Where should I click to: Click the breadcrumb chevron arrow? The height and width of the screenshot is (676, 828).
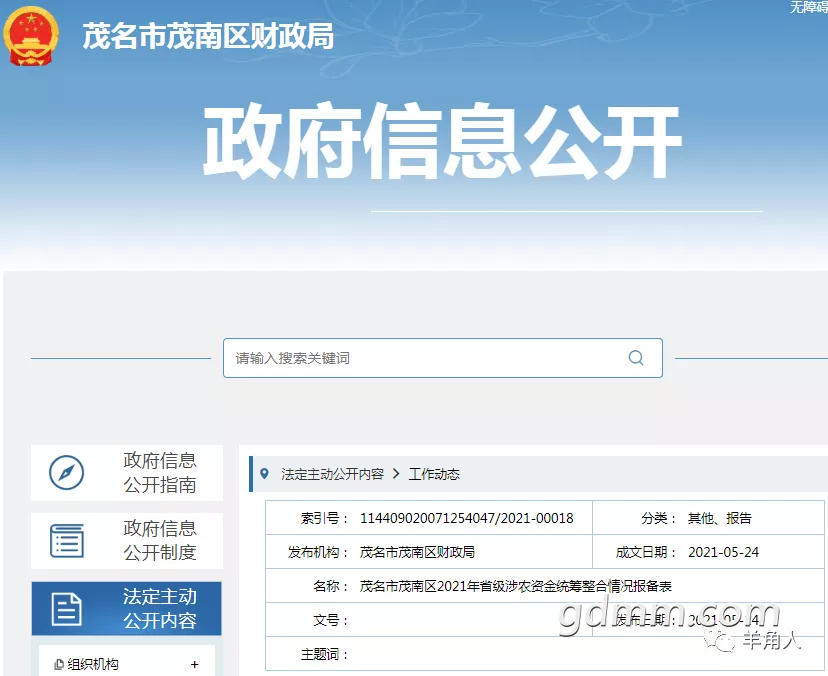click(396, 474)
